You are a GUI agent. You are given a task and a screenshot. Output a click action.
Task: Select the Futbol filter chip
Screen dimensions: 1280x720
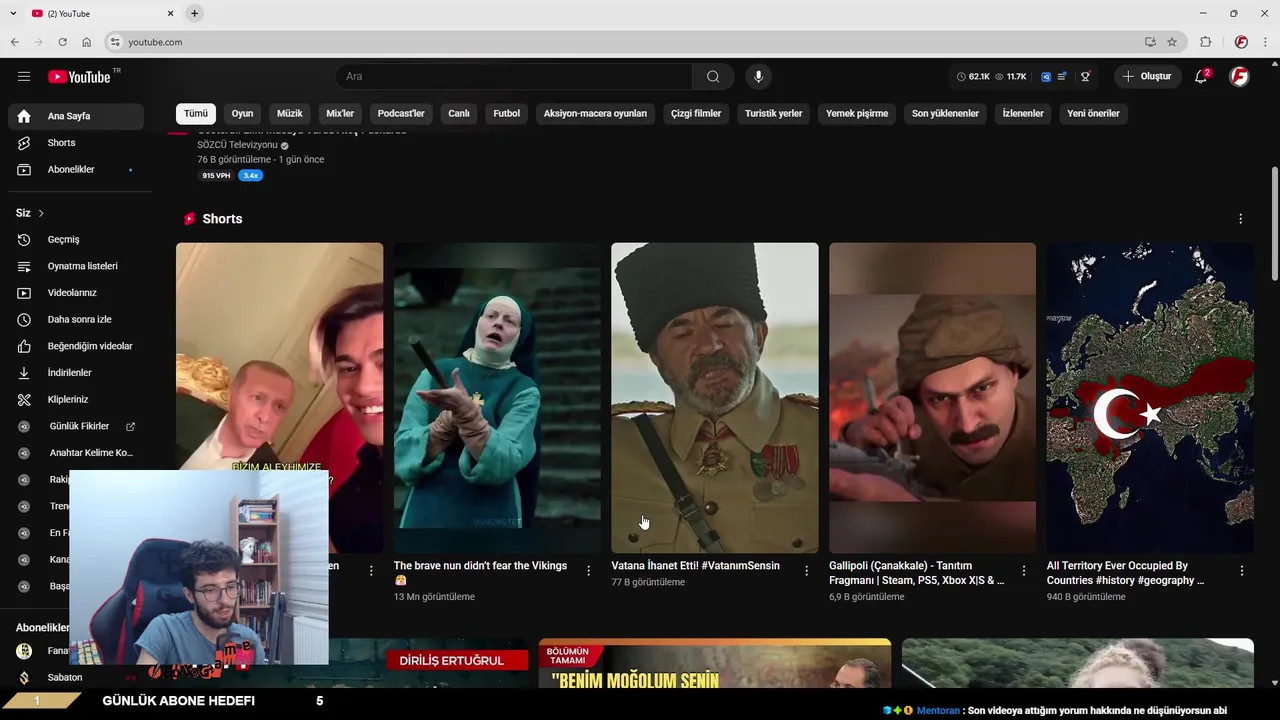507,114
